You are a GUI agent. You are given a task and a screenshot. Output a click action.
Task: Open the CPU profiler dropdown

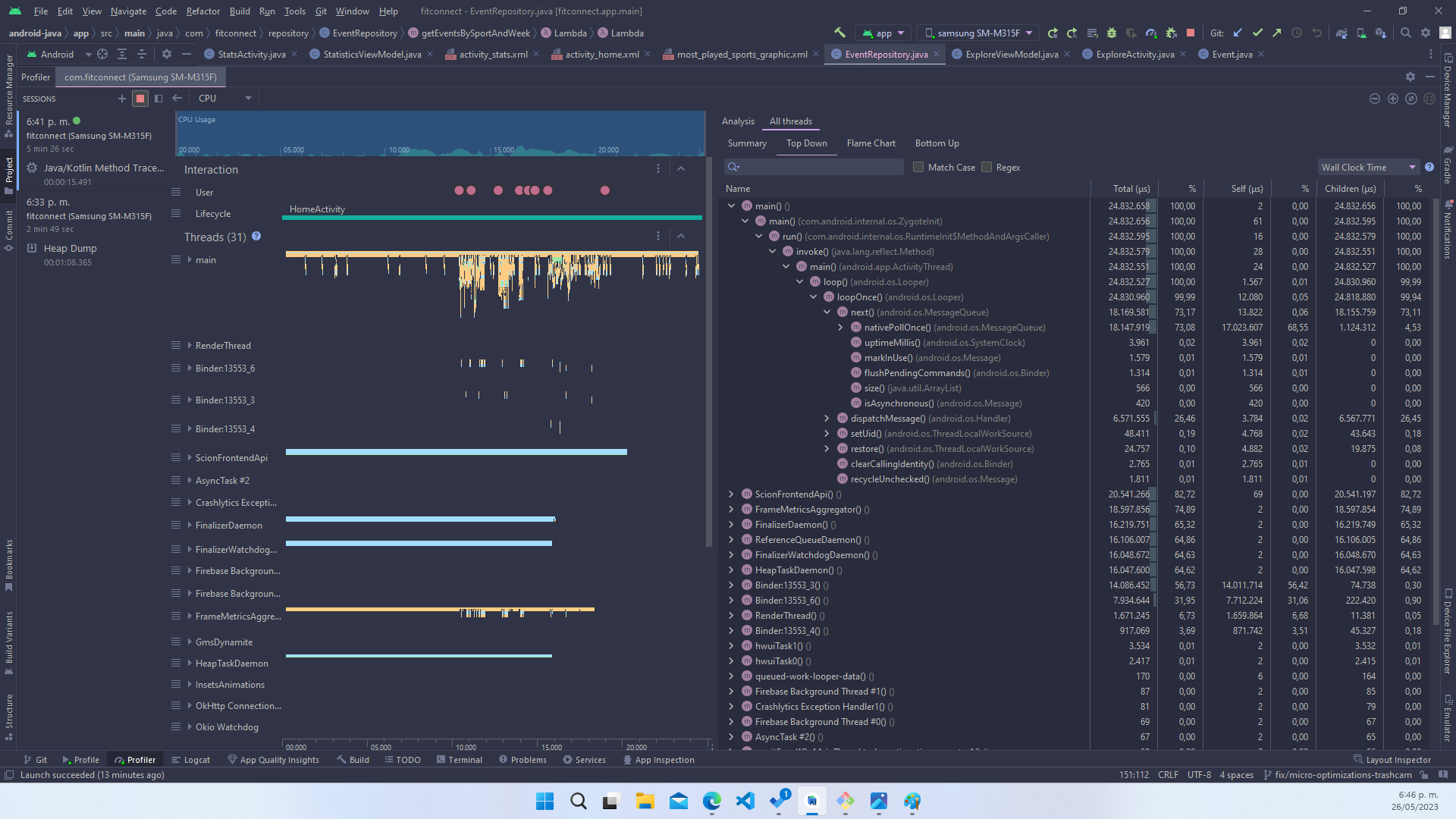(224, 98)
